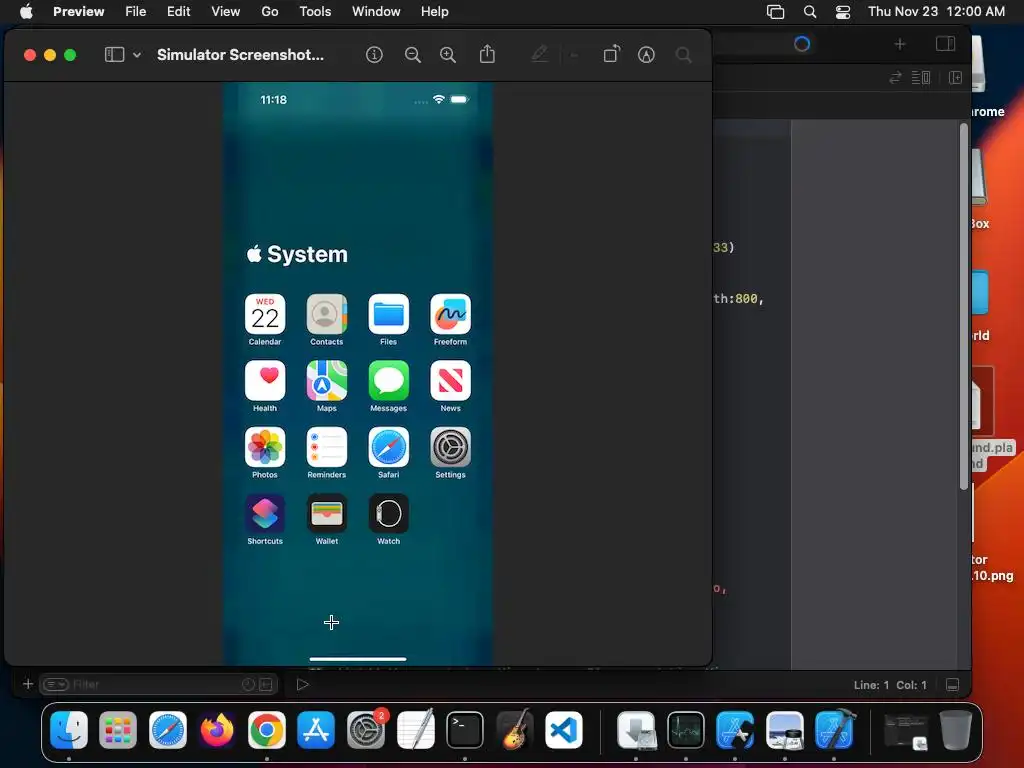Open System Settings with badge in Dock
This screenshot has width=1024, height=768.
click(x=366, y=730)
